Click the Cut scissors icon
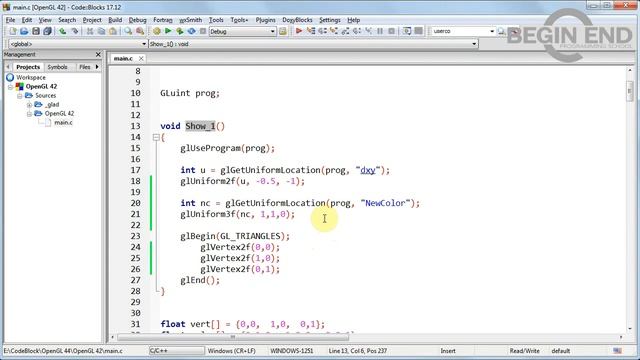640x360 pixels. coord(90,31)
